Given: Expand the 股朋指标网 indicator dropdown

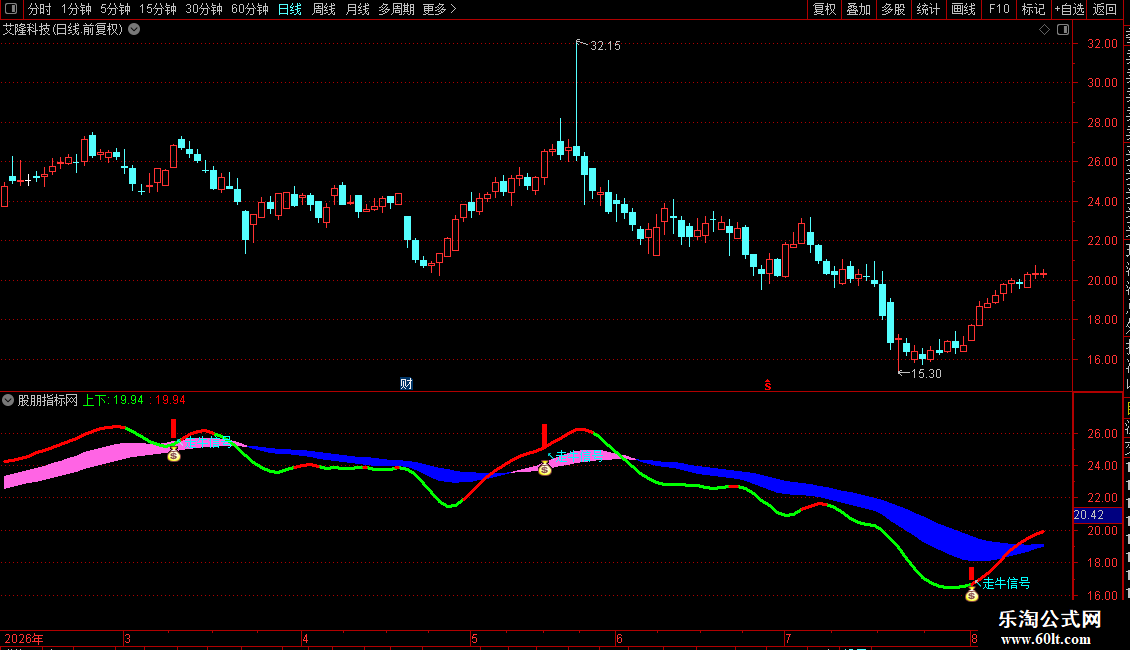Looking at the screenshot, I should point(8,400).
